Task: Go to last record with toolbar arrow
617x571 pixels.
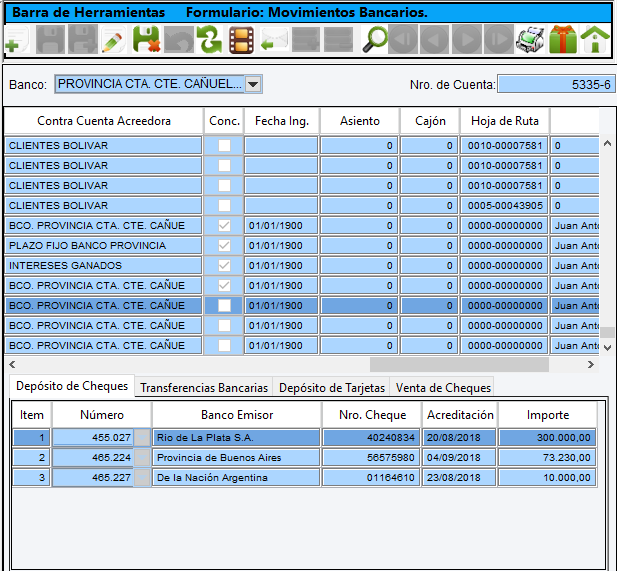Action: click(x=499, y=39)
